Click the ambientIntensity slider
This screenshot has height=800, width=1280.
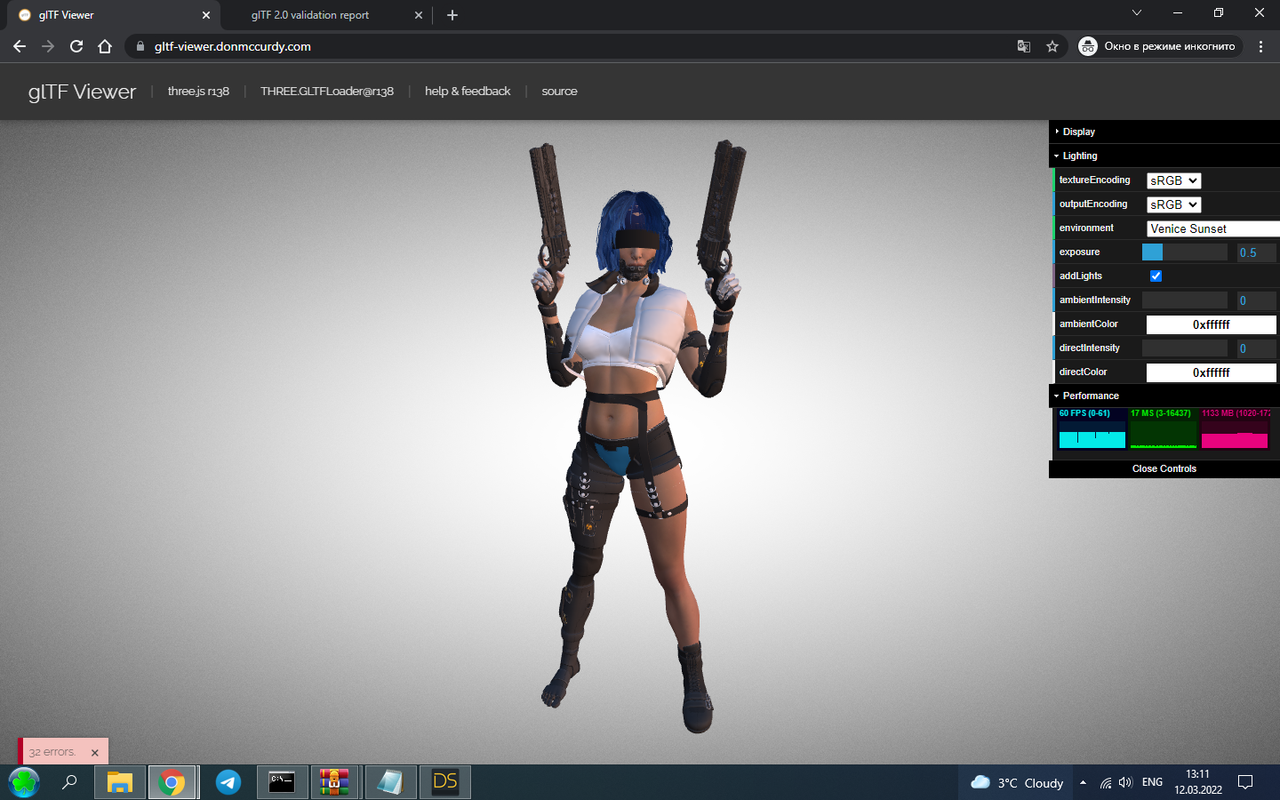(1184, 300)
